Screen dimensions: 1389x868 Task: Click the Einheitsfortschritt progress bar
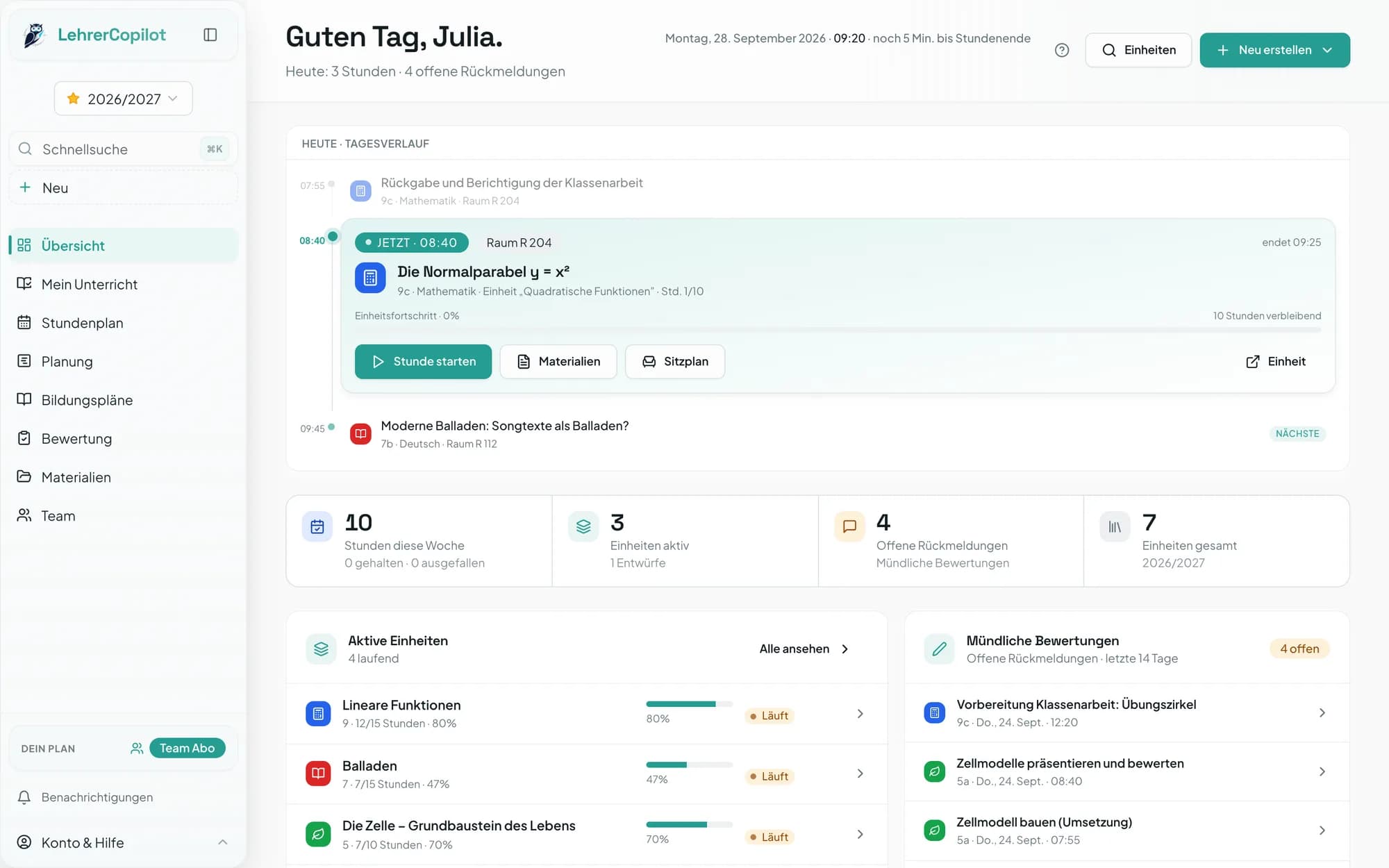coord(838,330)
